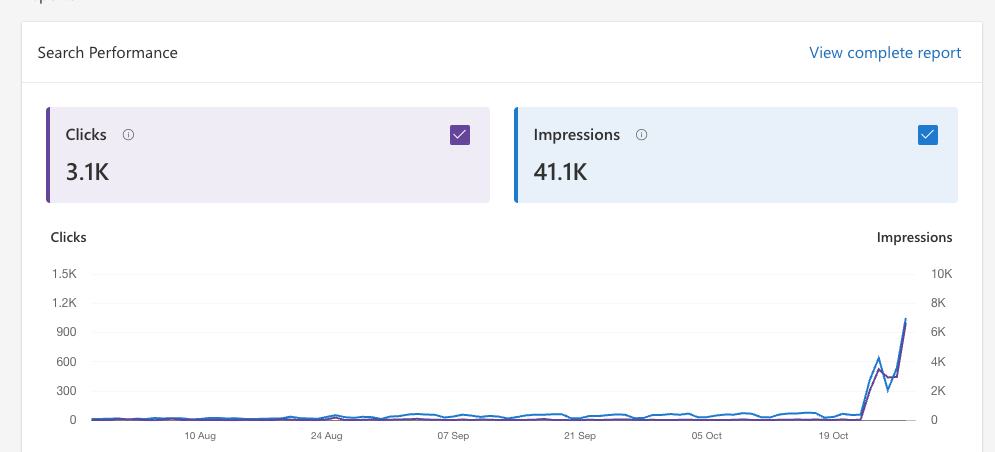The image size is (995, 452).
Task: Toggle the blue Impressions checkbox
Action: coord(927,134)
